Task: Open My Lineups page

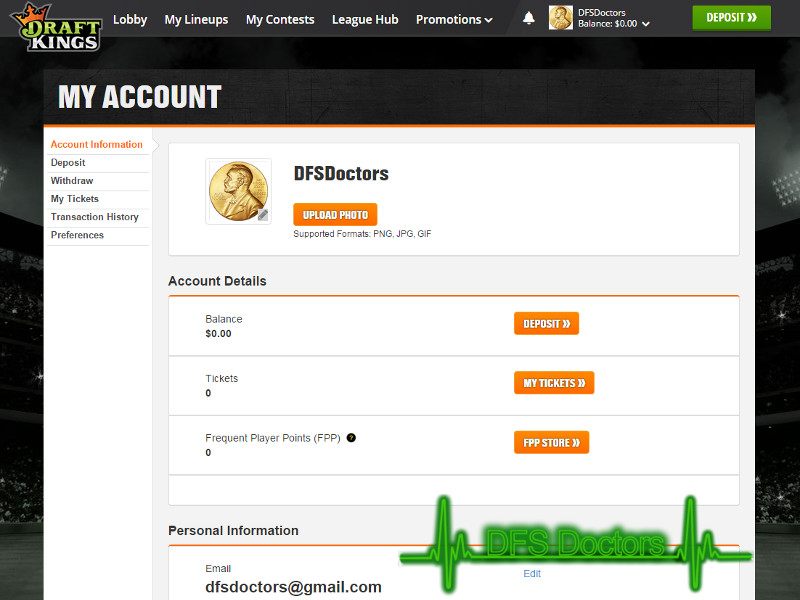Action: coord(196,19)
